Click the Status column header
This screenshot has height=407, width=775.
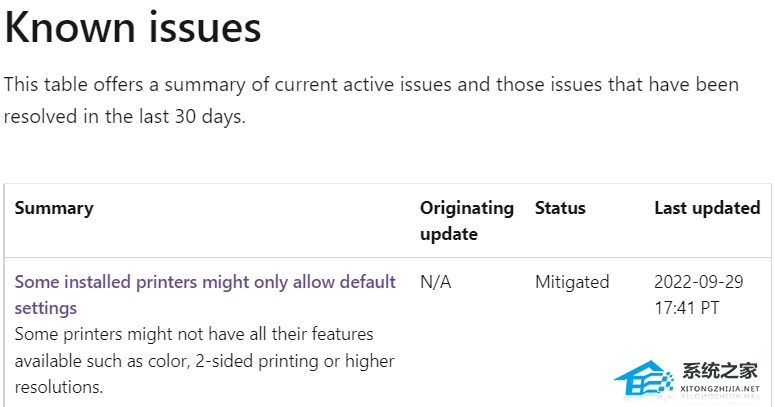coord(560,208)
